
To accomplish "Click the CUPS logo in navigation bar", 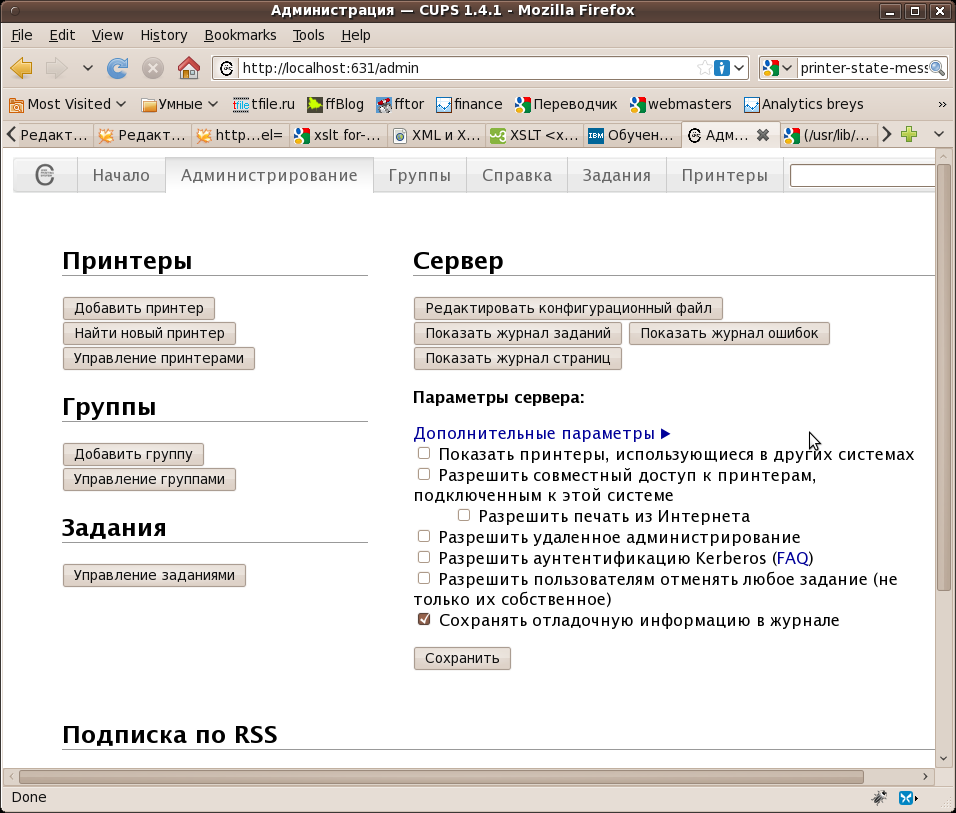I will 45,175.
